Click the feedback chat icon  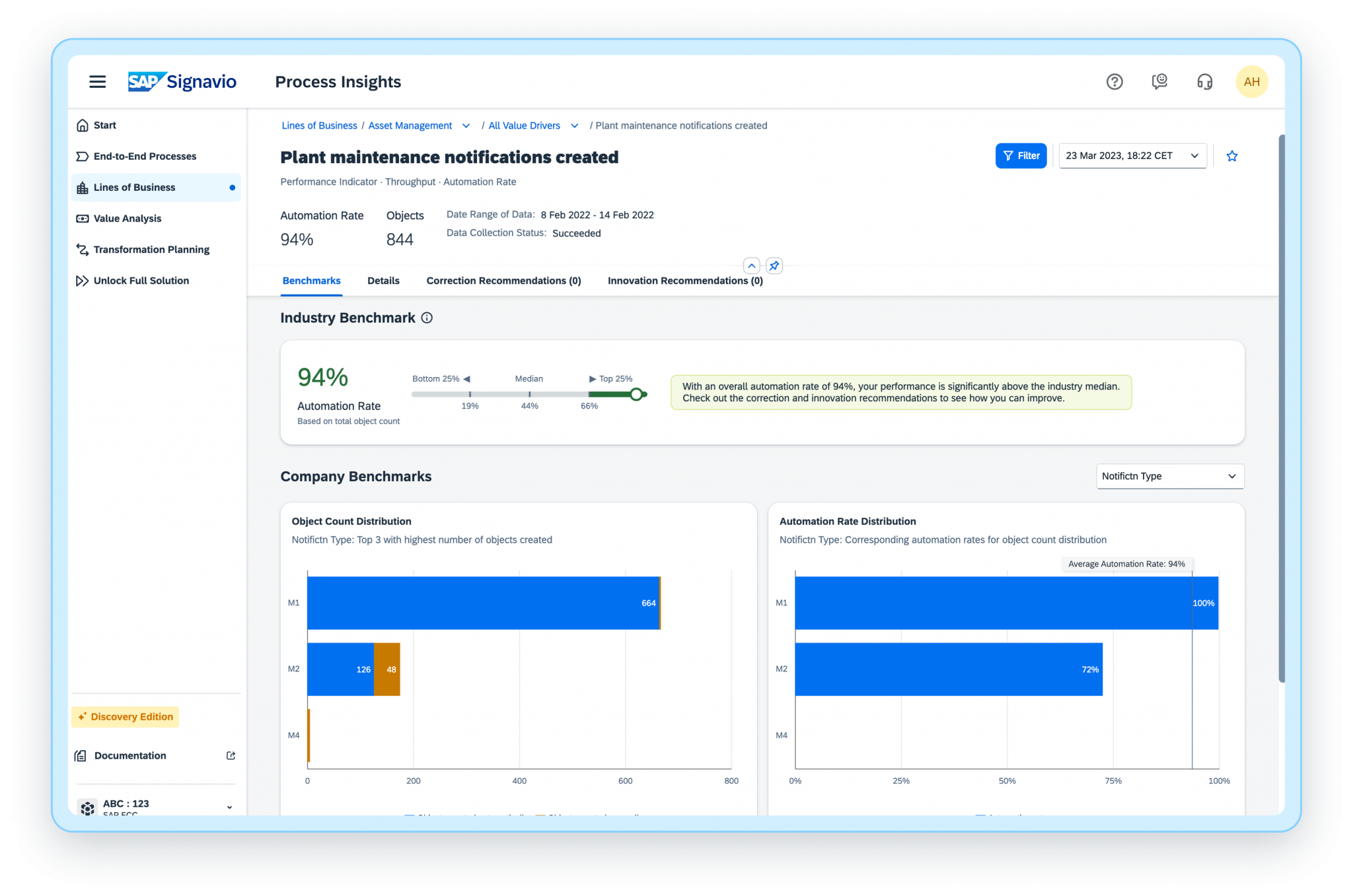tap(1159, 81)
